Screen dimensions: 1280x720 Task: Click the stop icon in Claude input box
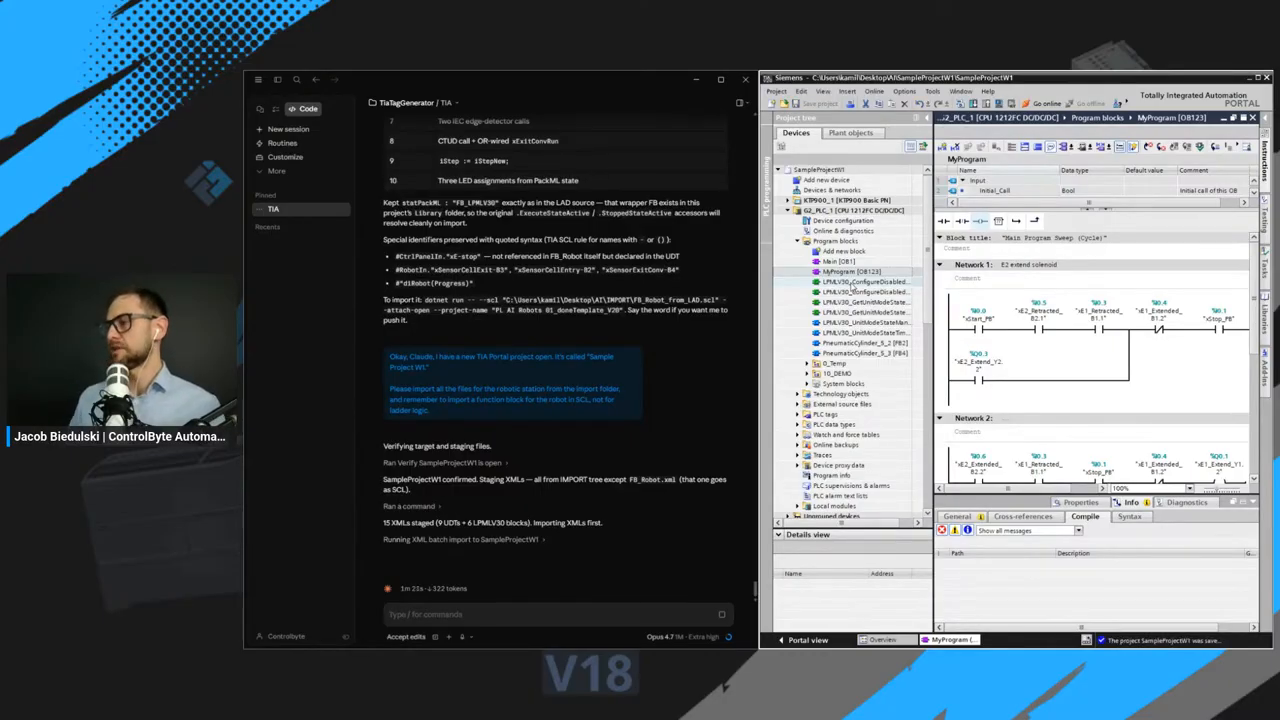[x=722, y=614]
